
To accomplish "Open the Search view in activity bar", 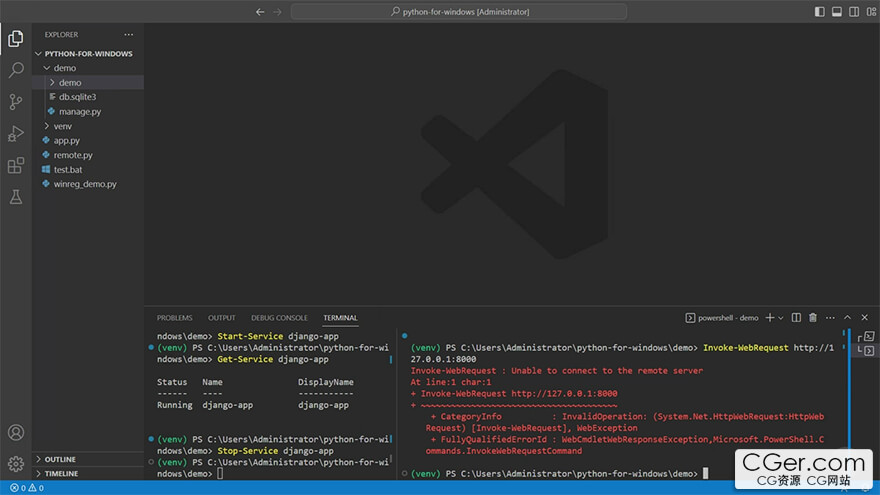I will 16,70.
